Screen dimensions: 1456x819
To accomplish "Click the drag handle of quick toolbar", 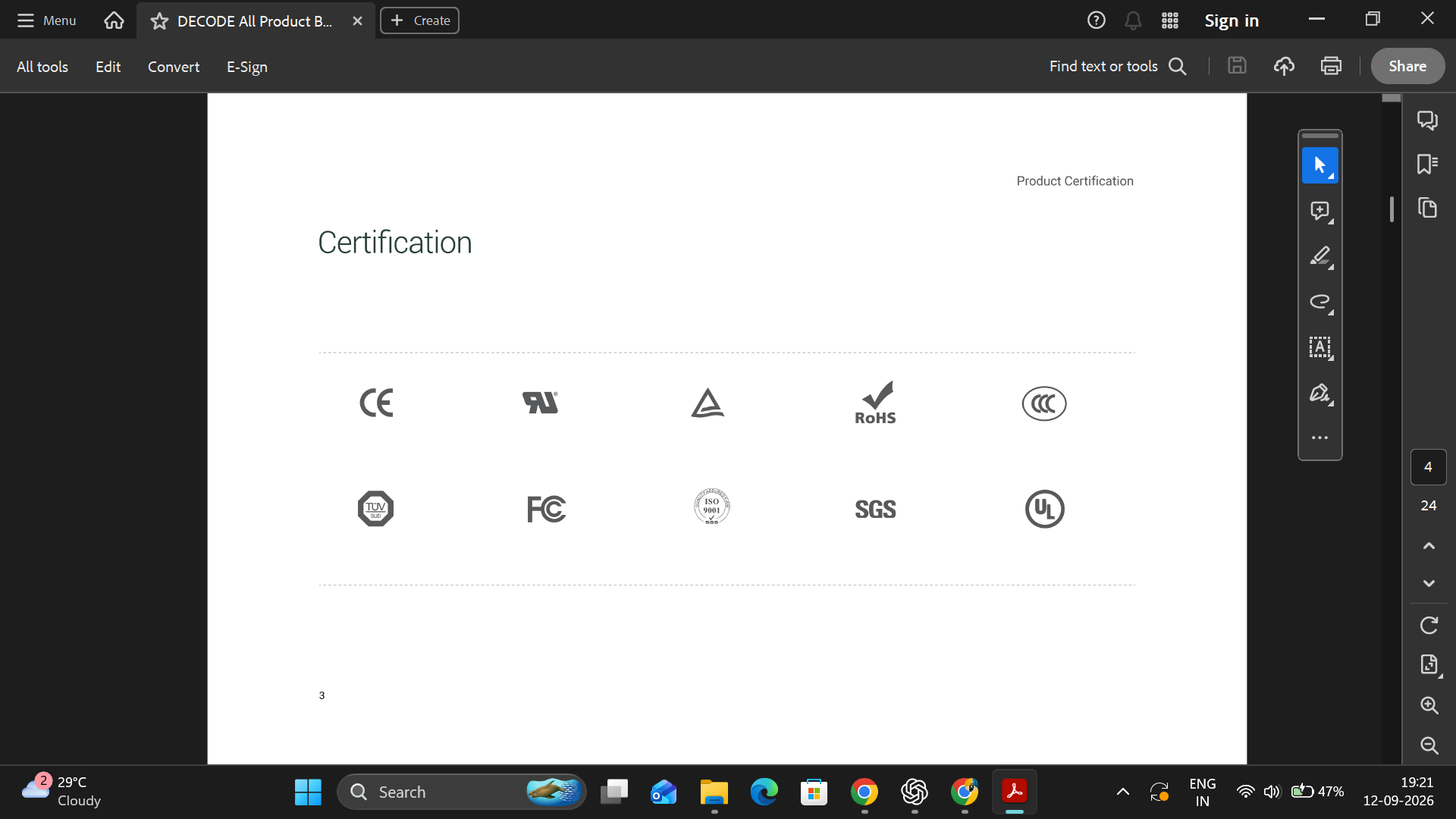I will (x=1320, y=136).
